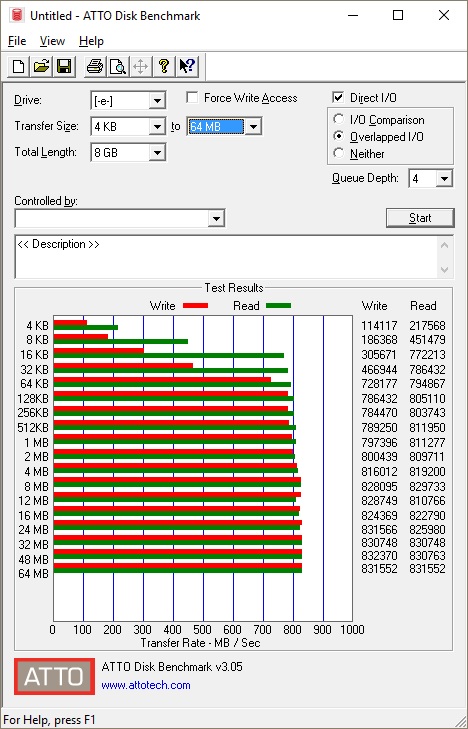Start the benchmark with Start button
Image resolution: width=468 pixels, height=729 pixels.
click(x=420, y=218)
